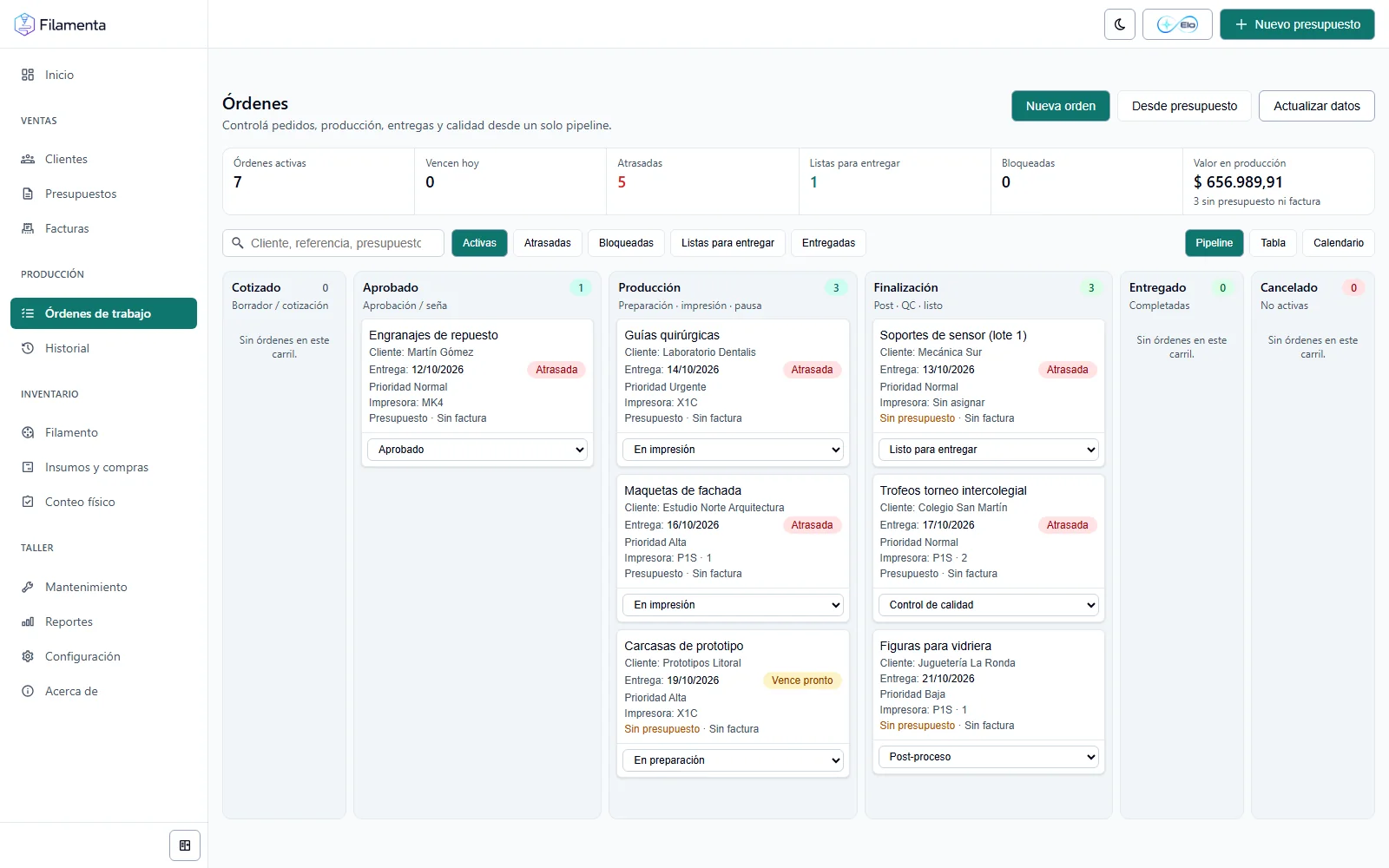Click the Atrasadas count of 5
Viewport: 1389px width, 868px height.
coord(622,182)
